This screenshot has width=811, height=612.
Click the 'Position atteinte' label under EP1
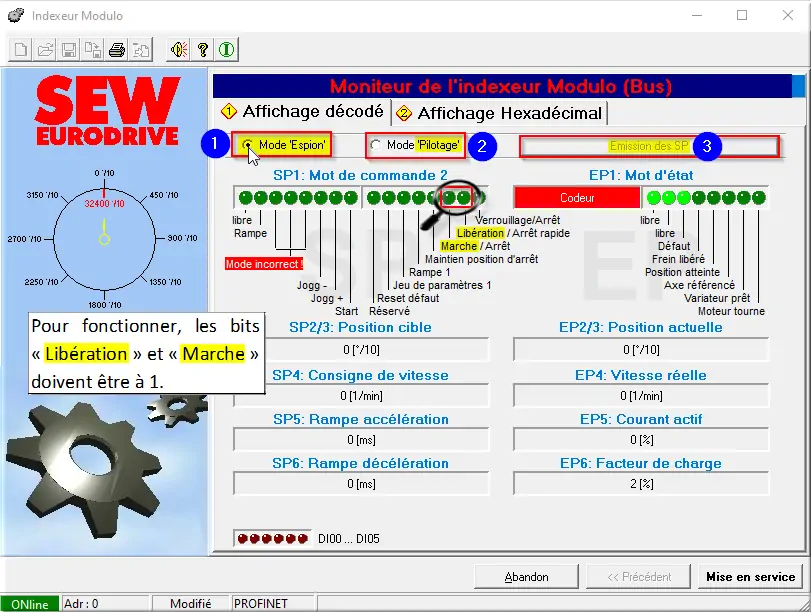(682, 272)
